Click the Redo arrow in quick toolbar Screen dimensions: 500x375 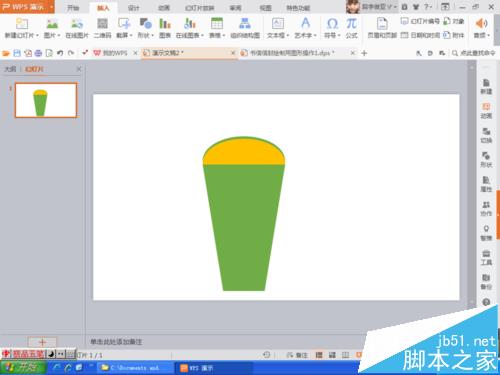coord(71,53)
